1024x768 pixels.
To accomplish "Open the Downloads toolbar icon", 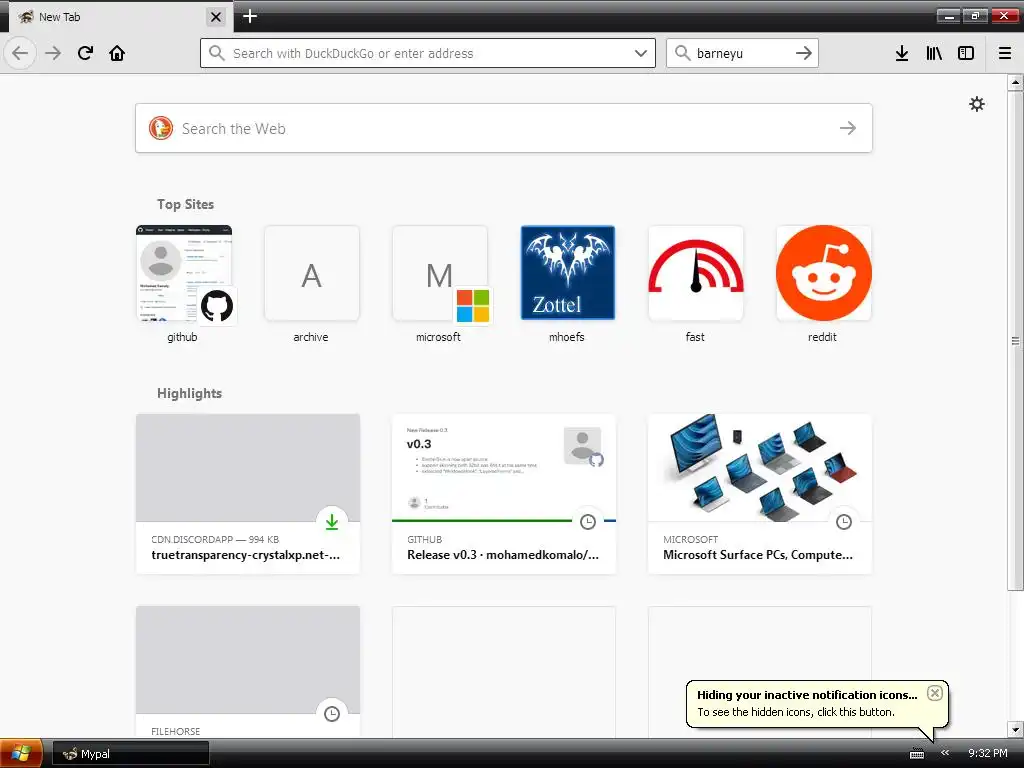I will pos(902,53).
